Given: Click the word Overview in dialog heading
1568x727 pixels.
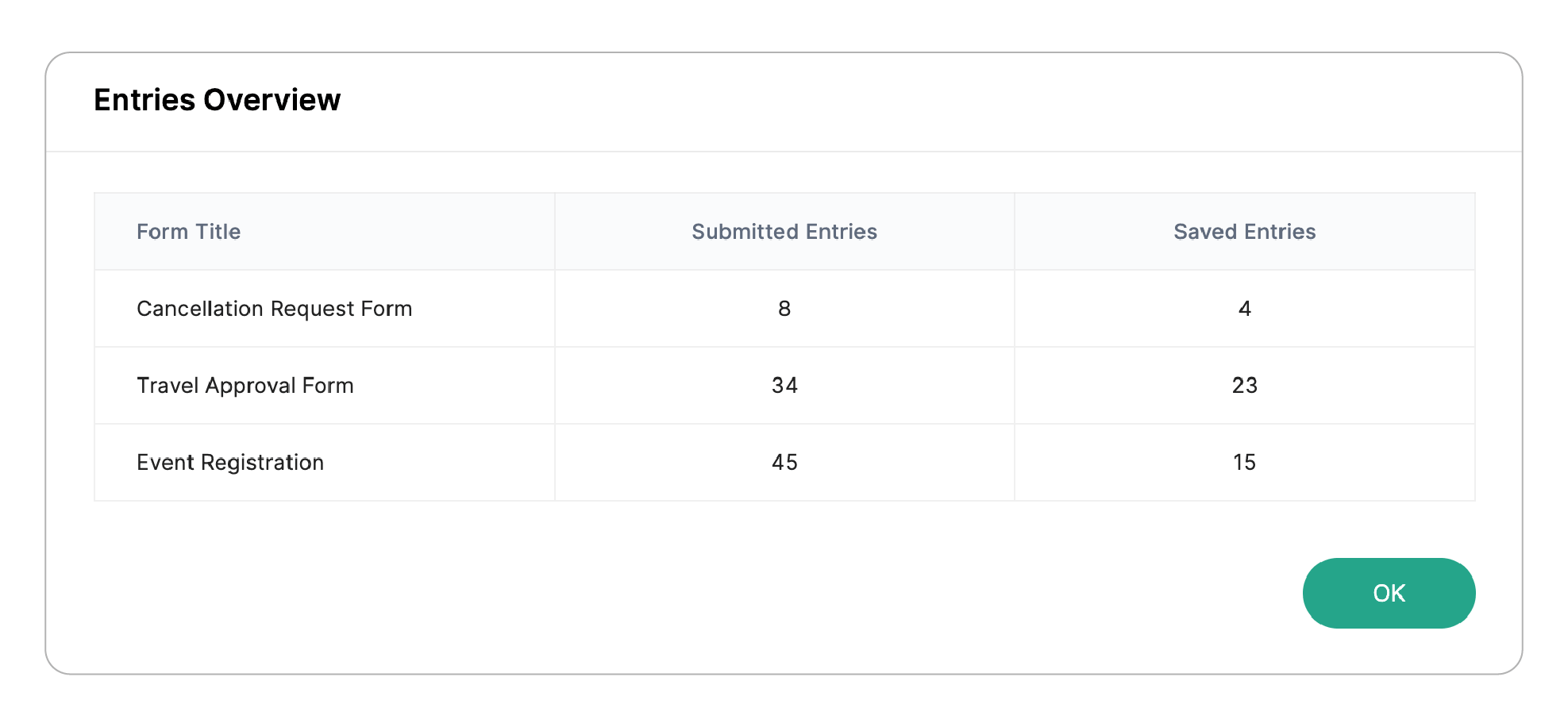Looking at the screenshot, I should point(272,100).
